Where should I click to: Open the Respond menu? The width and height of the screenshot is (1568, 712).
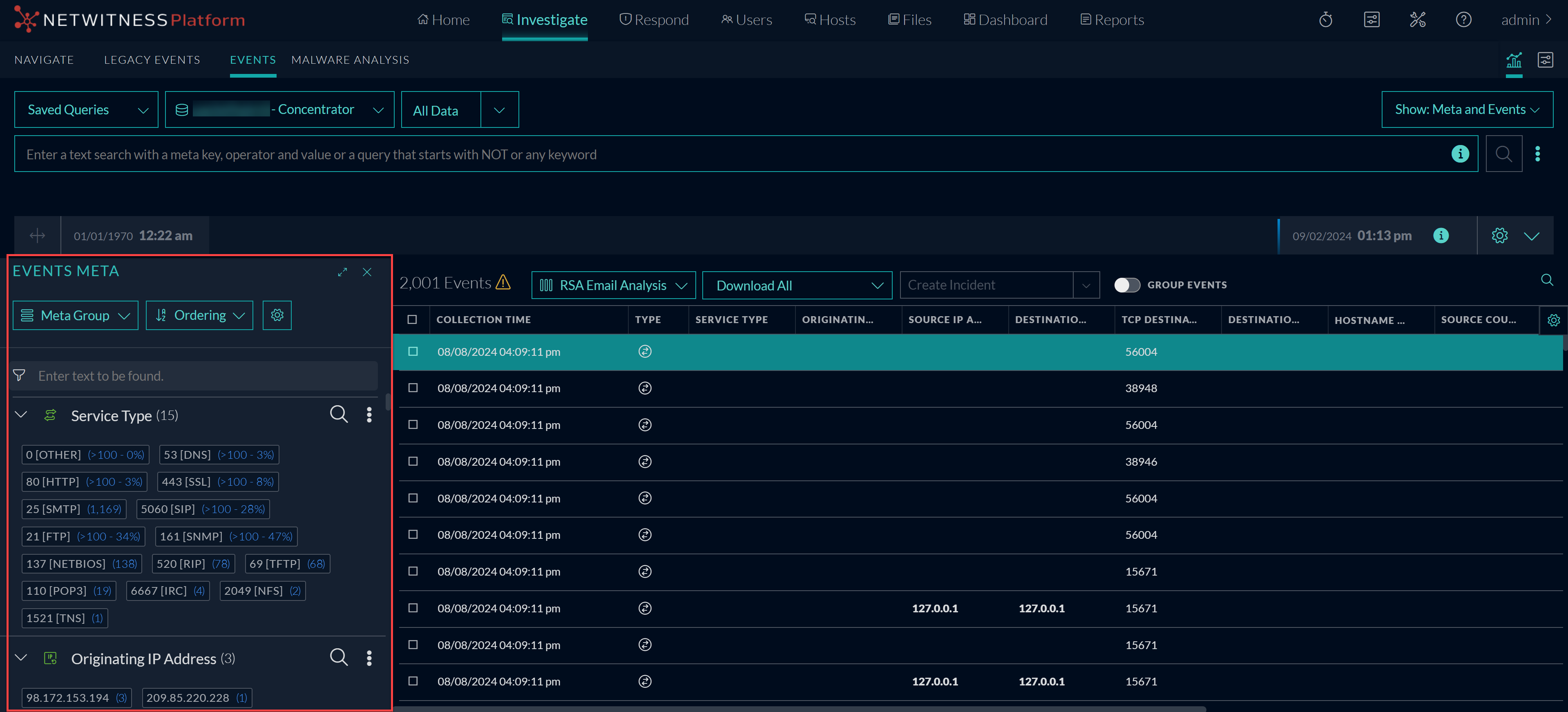pos(654,20)
